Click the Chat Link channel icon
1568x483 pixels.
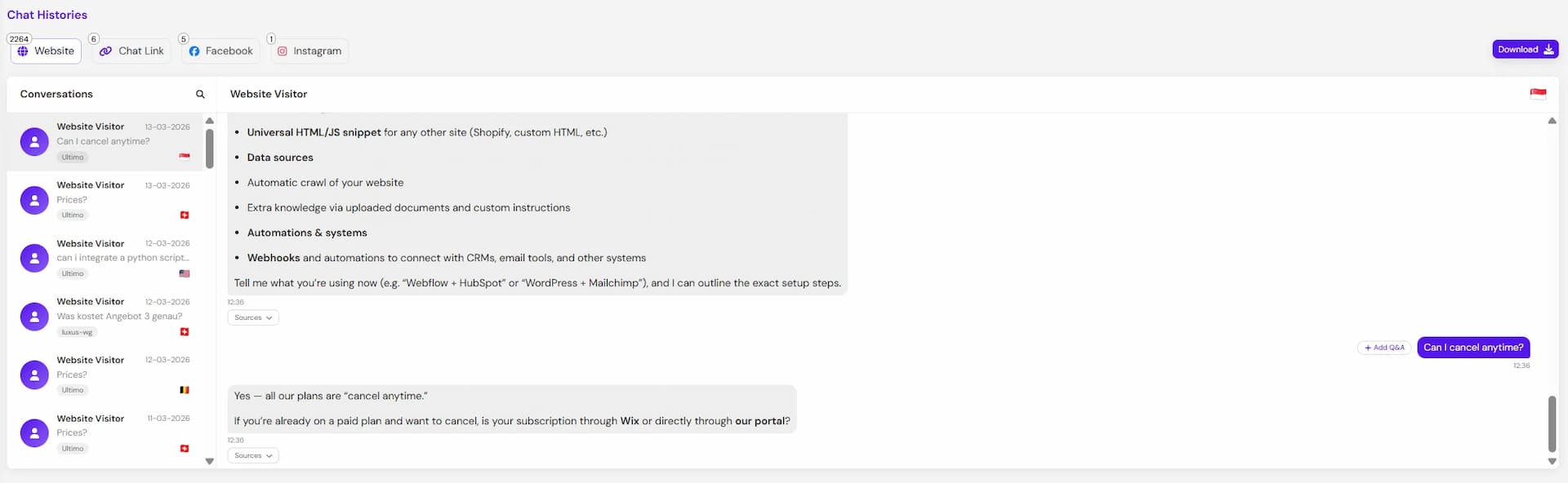coord(105,51)
